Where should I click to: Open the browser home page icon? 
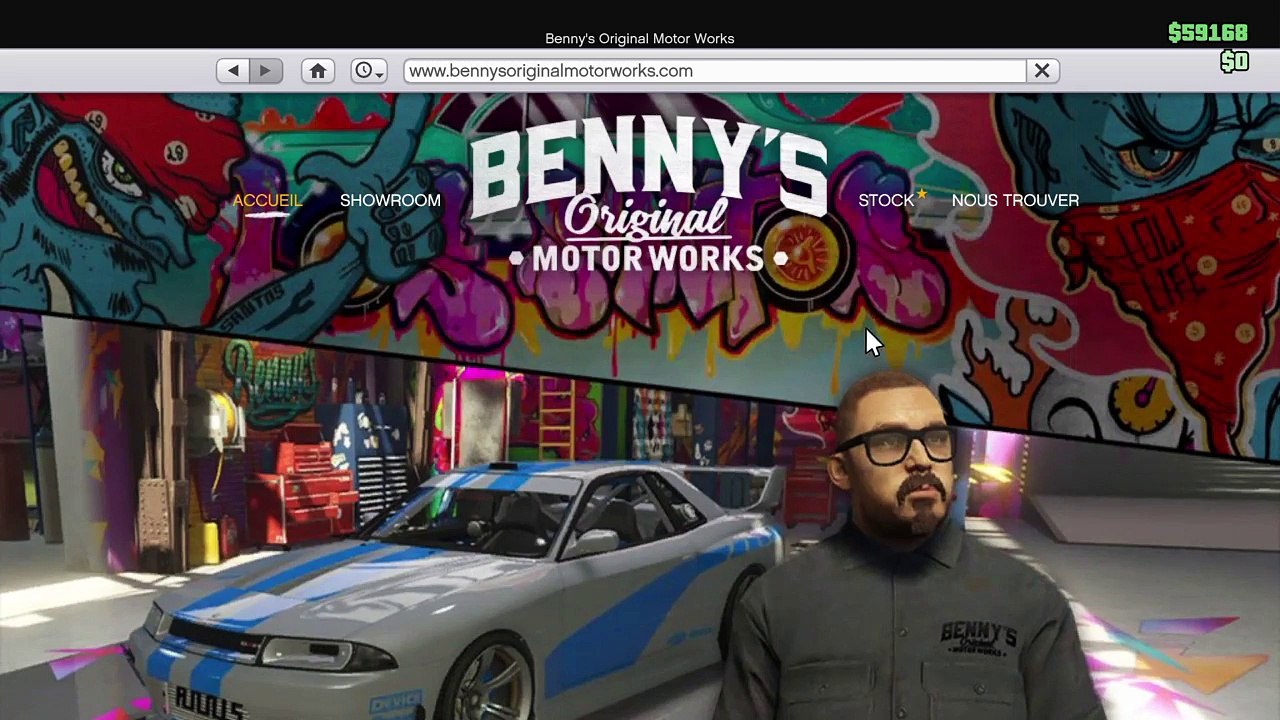tap(318, 71)
